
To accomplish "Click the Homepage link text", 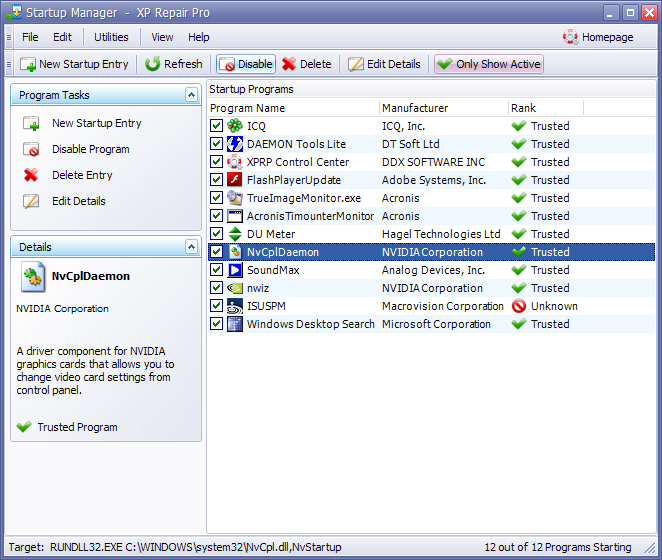I will pyautogui.click(x=608, y=37).
